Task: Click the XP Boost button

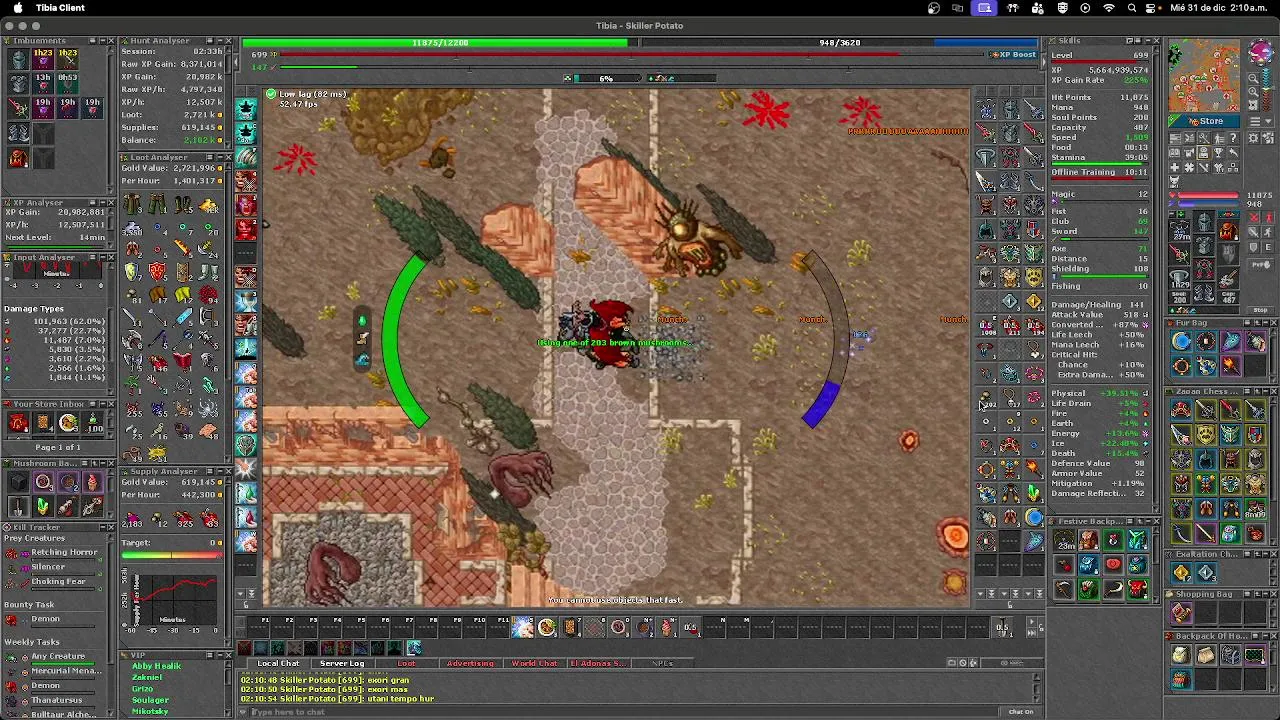Action: click(x=1013, y=54)
